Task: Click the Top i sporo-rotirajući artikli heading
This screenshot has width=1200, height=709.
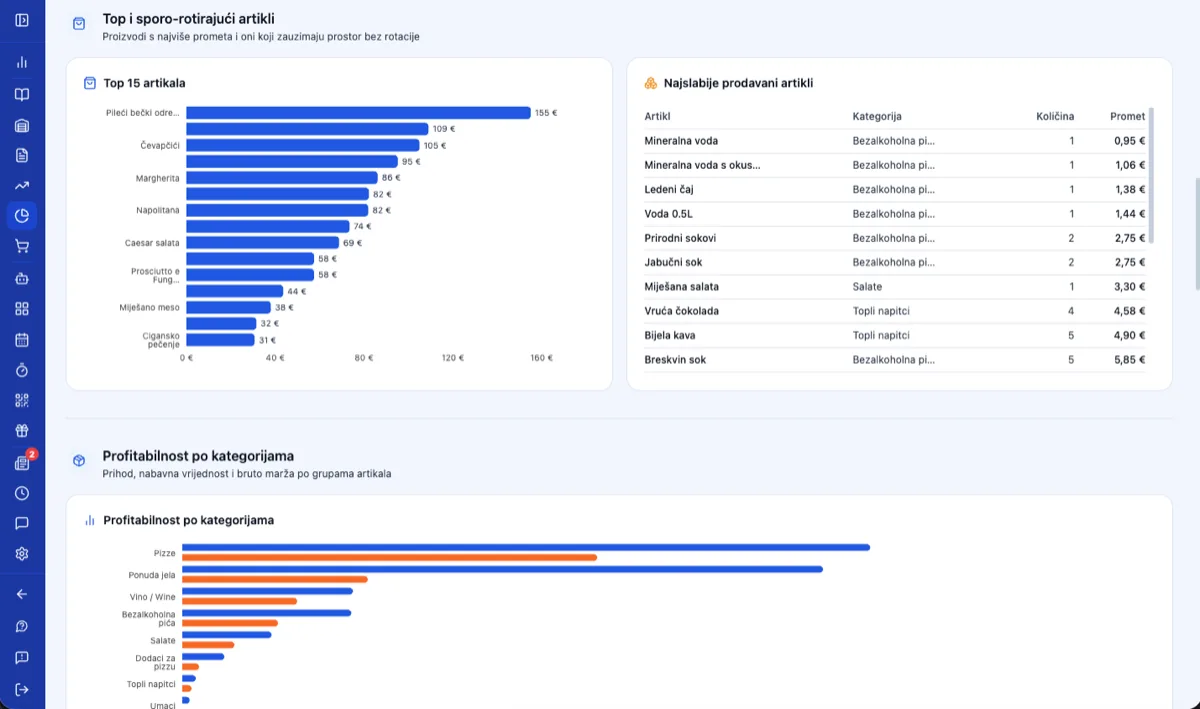Action: [188, 19]
